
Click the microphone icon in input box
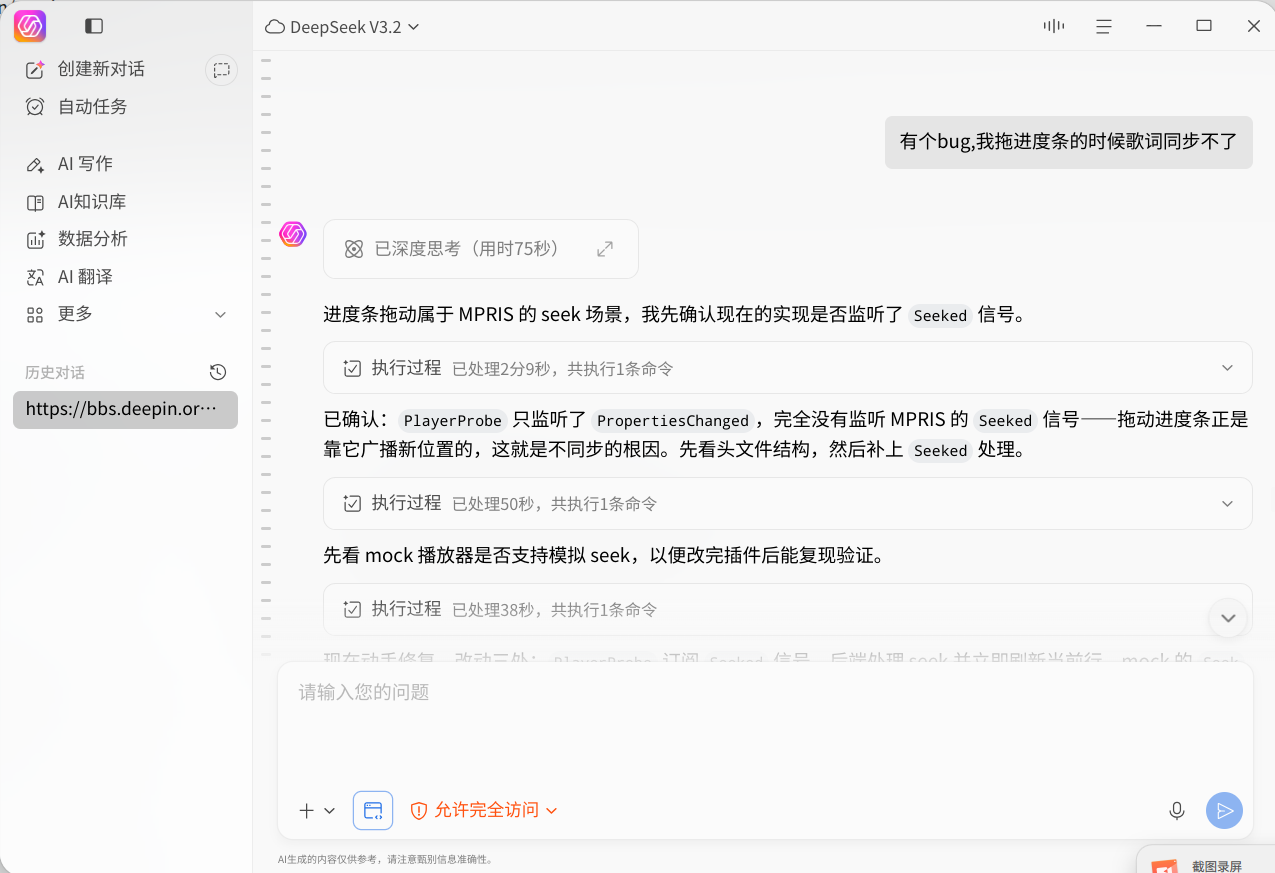click(x=1177, y=810)
